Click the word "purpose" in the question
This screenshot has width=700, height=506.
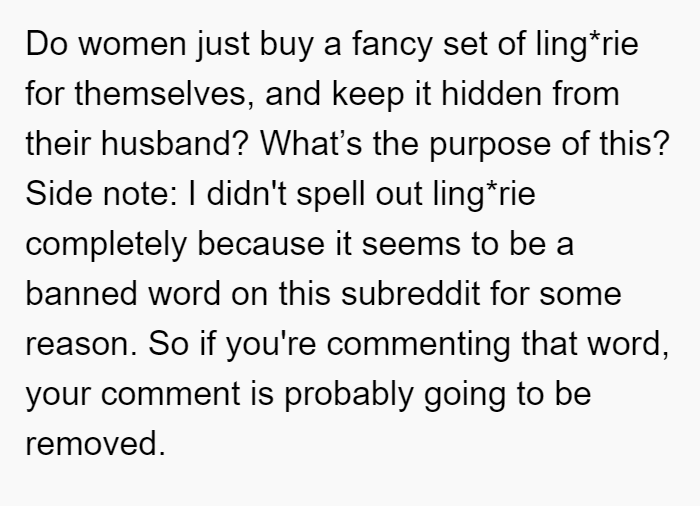490,145
